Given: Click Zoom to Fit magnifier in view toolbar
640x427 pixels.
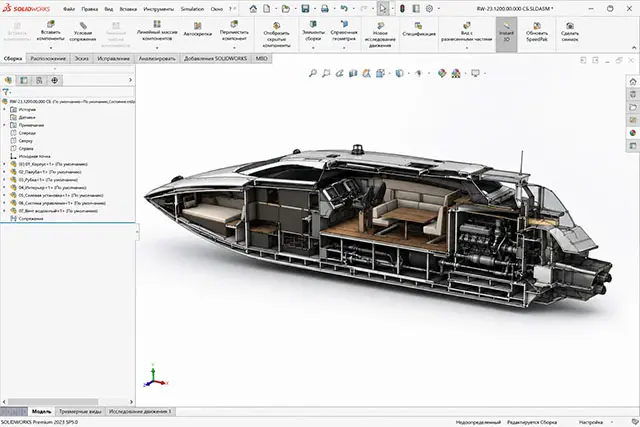Looking at the screenshot, I should [313, 73].
